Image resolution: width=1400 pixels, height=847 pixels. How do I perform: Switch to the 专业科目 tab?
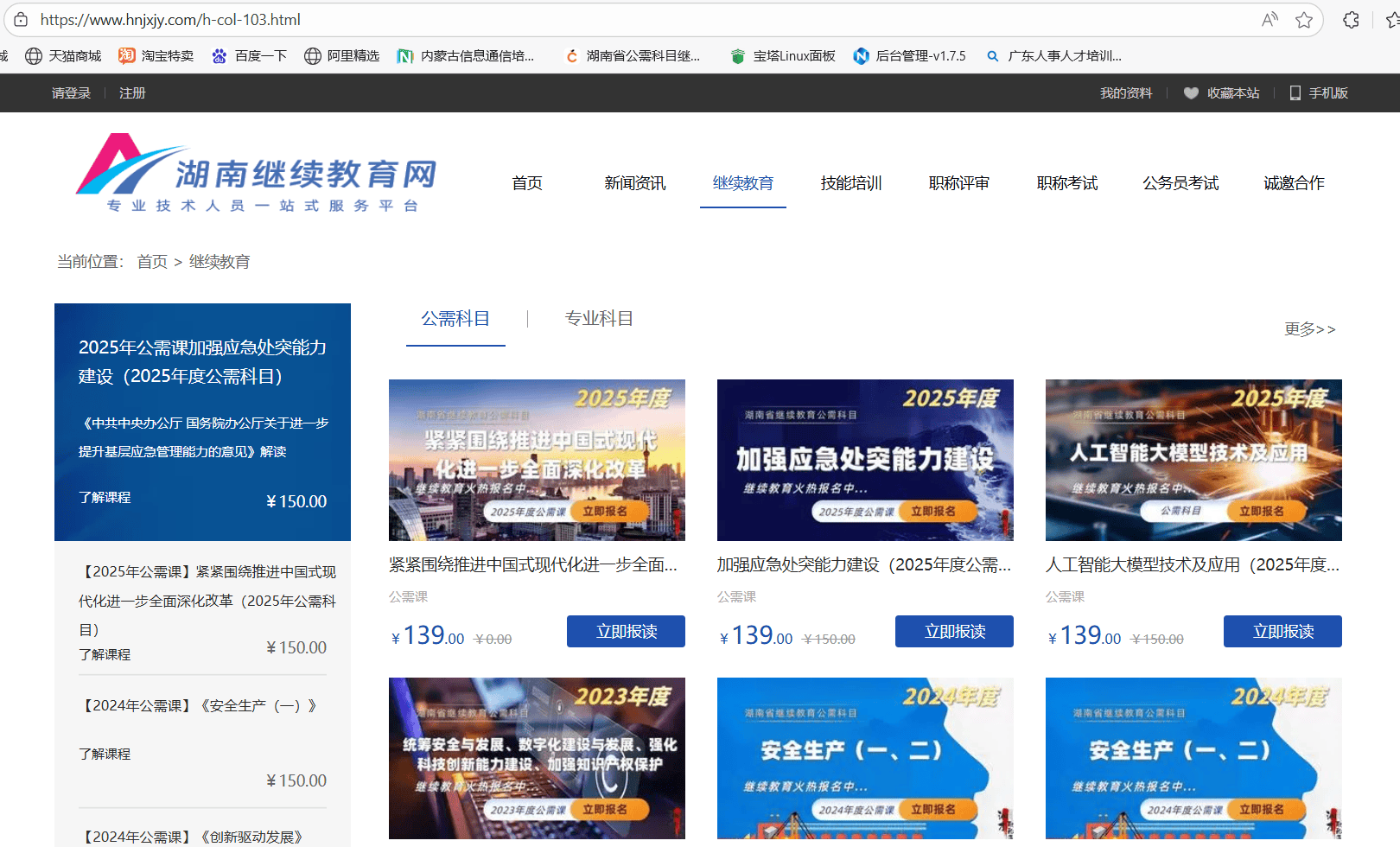[x=598, y=318]
